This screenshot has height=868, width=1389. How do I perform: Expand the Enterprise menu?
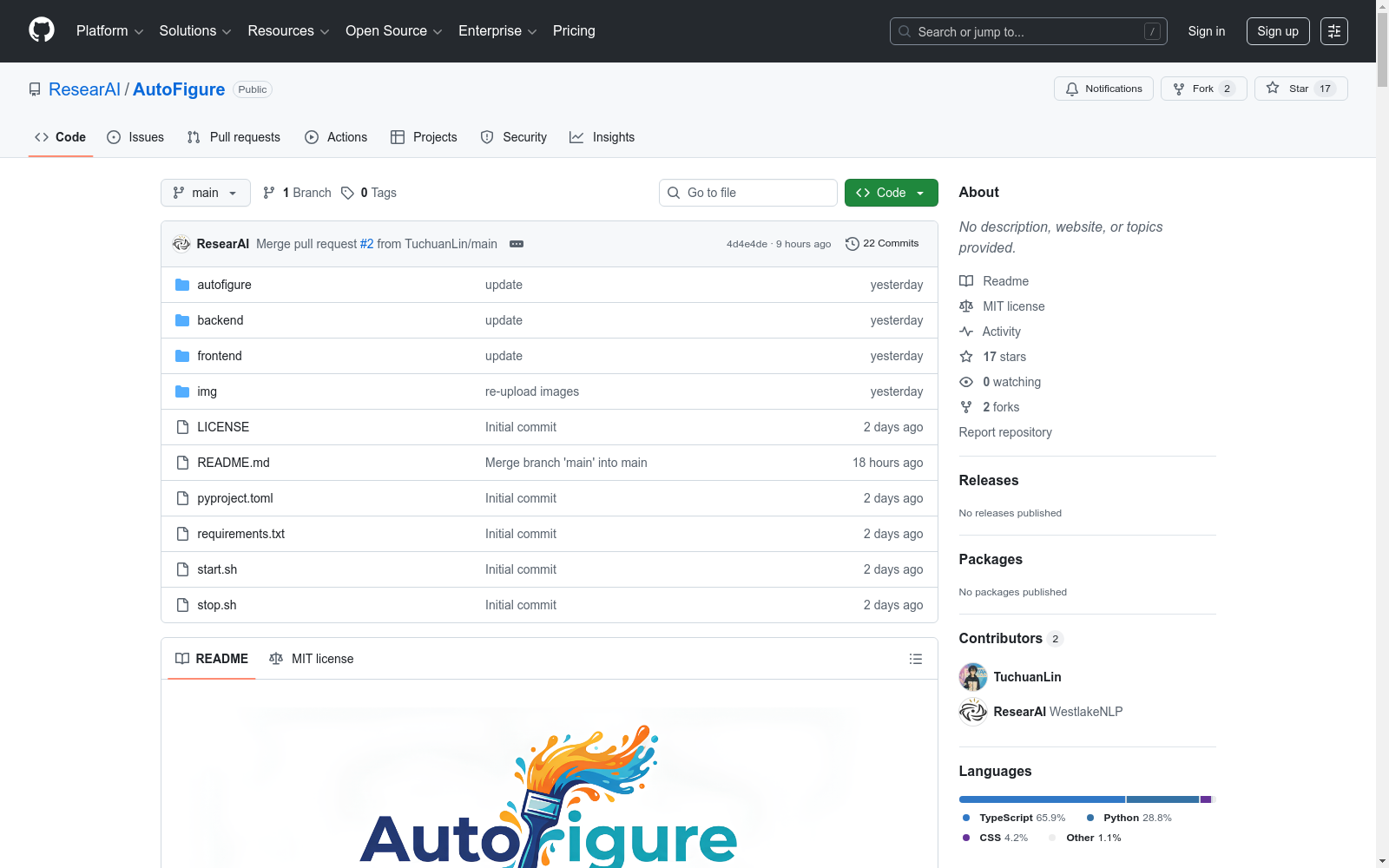497,31
